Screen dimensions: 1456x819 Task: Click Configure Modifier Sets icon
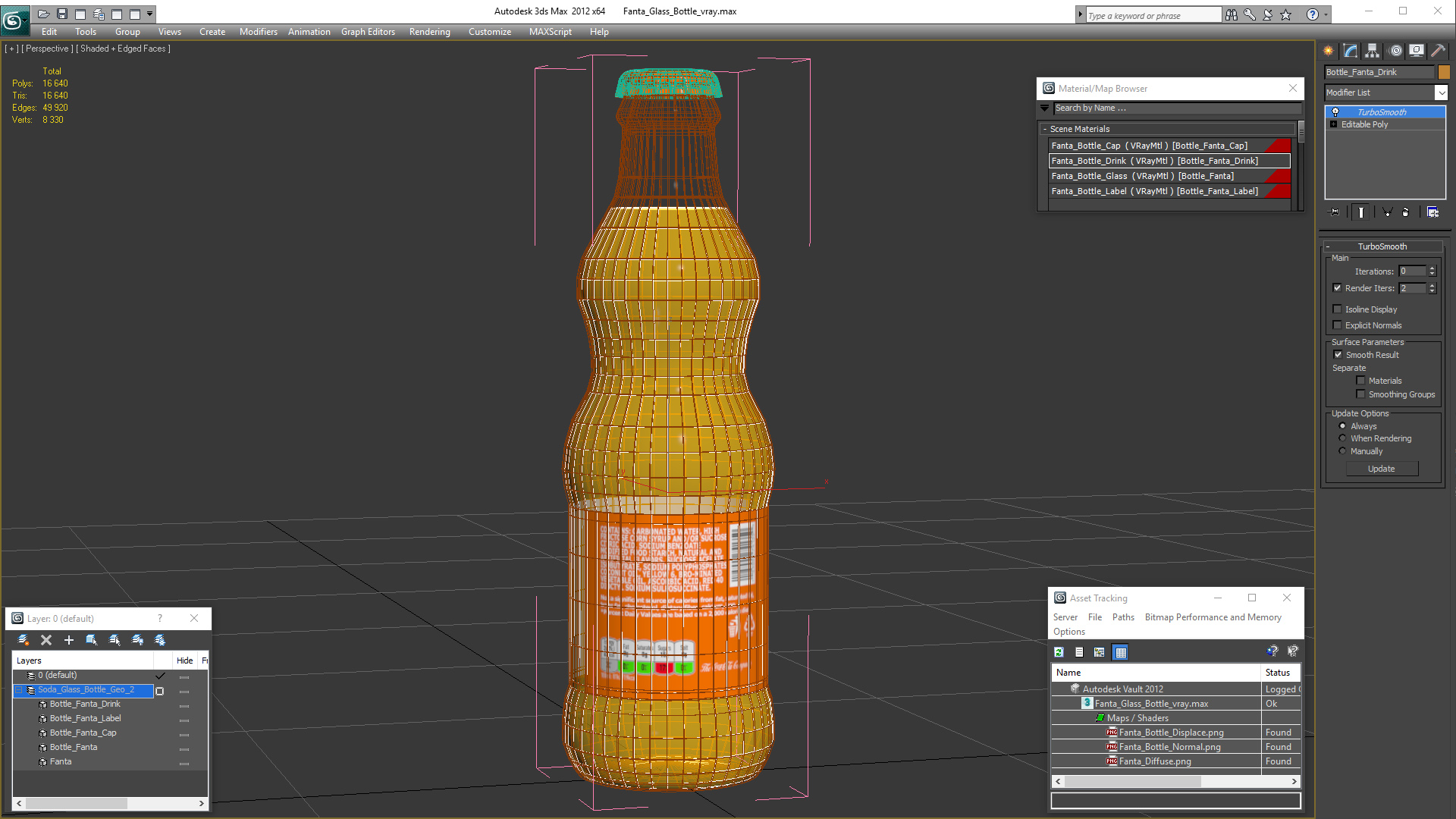coord(1432,212)
